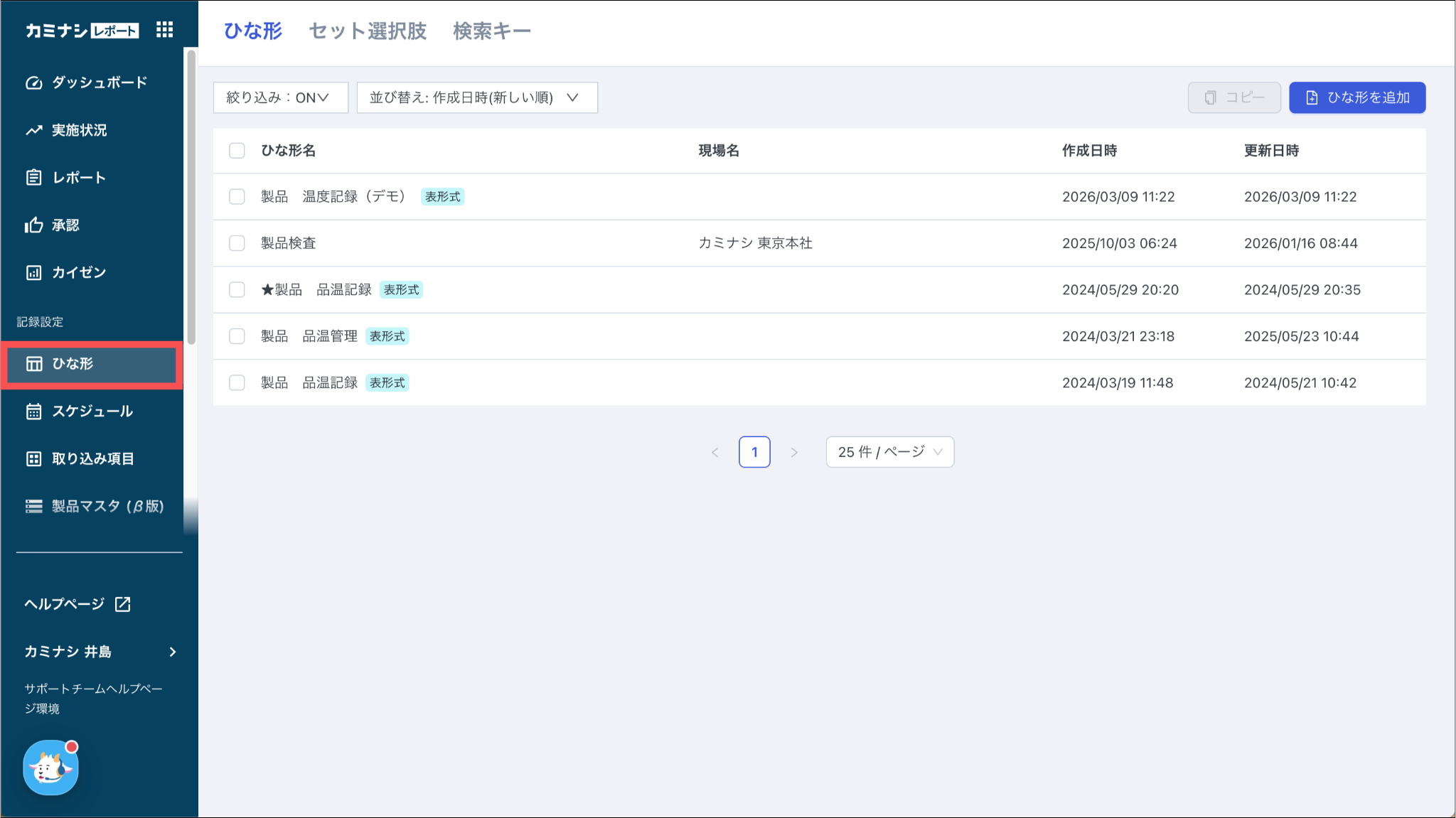Open the 絞り込み：ON filter dropdown

(x=280, y=97)
